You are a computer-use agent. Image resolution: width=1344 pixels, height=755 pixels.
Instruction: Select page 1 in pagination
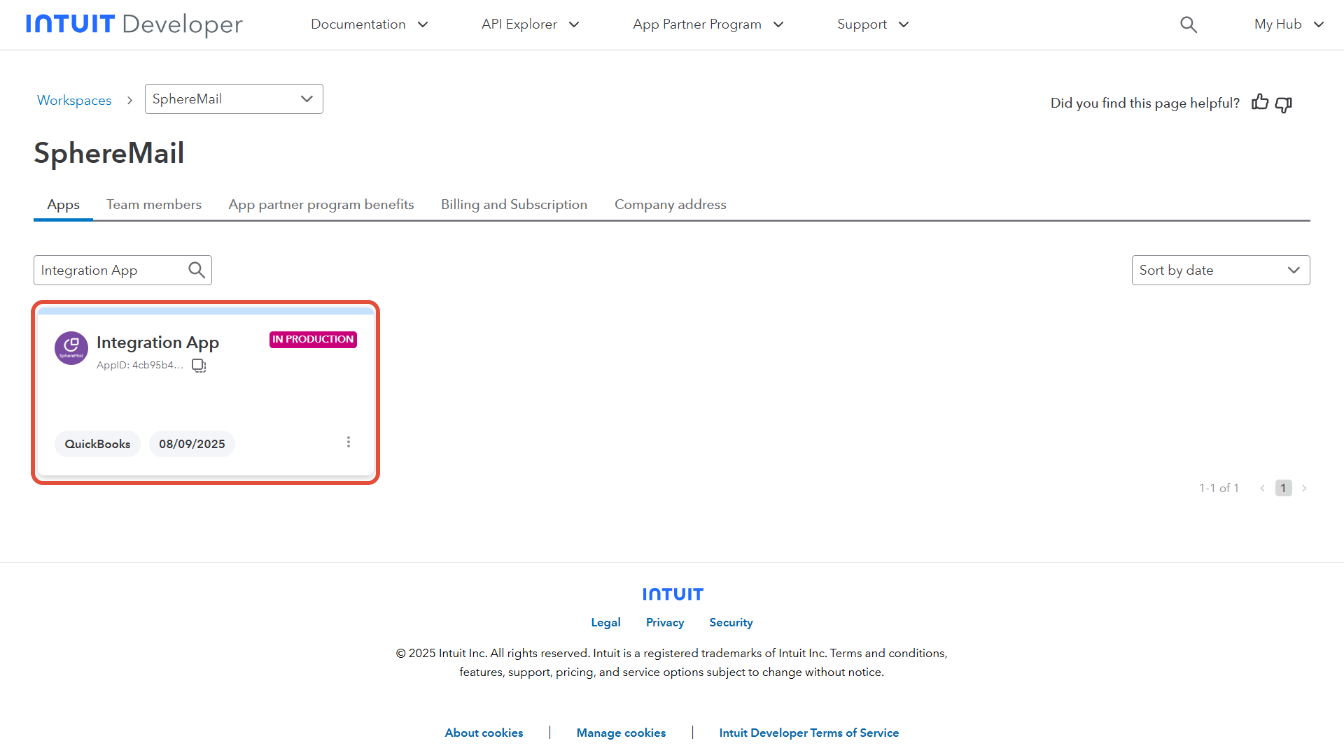pyautogui.click(x=1283, y=488)
